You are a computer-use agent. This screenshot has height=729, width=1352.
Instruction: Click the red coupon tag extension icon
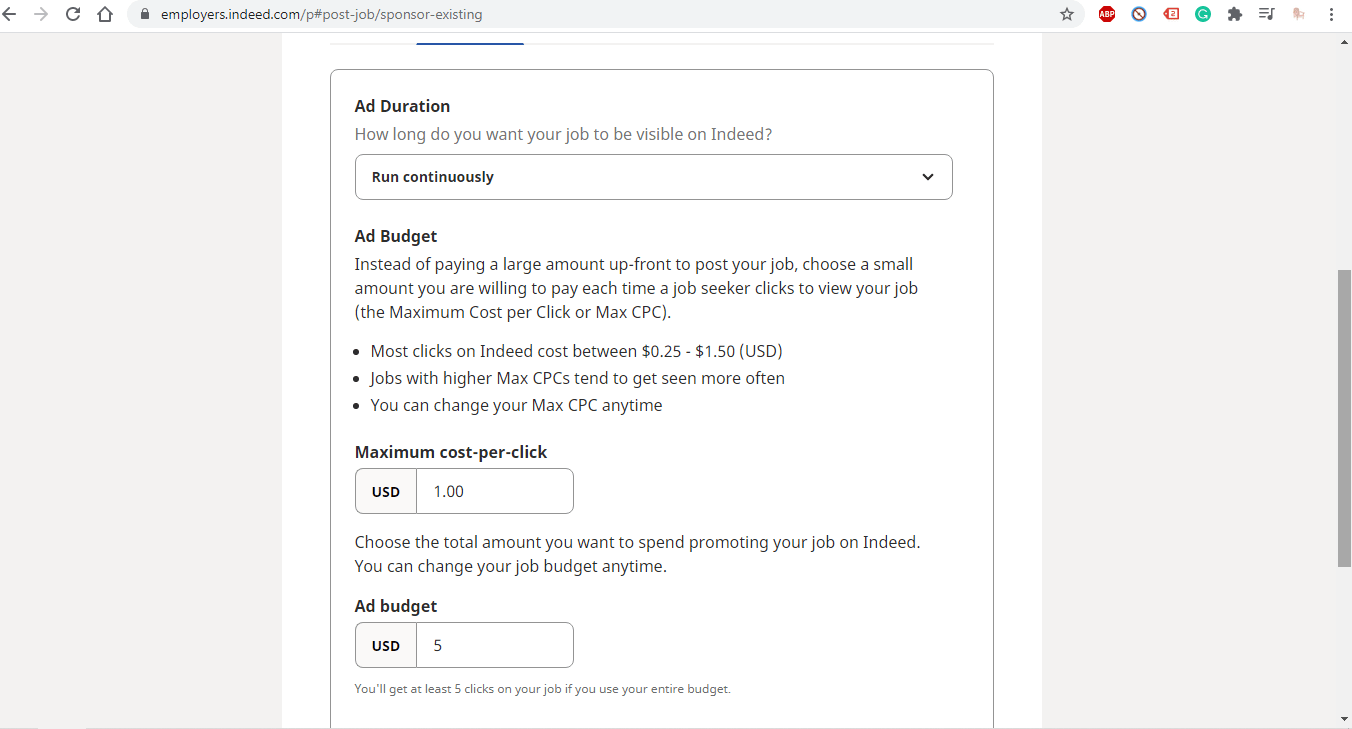click(1171, 14)
